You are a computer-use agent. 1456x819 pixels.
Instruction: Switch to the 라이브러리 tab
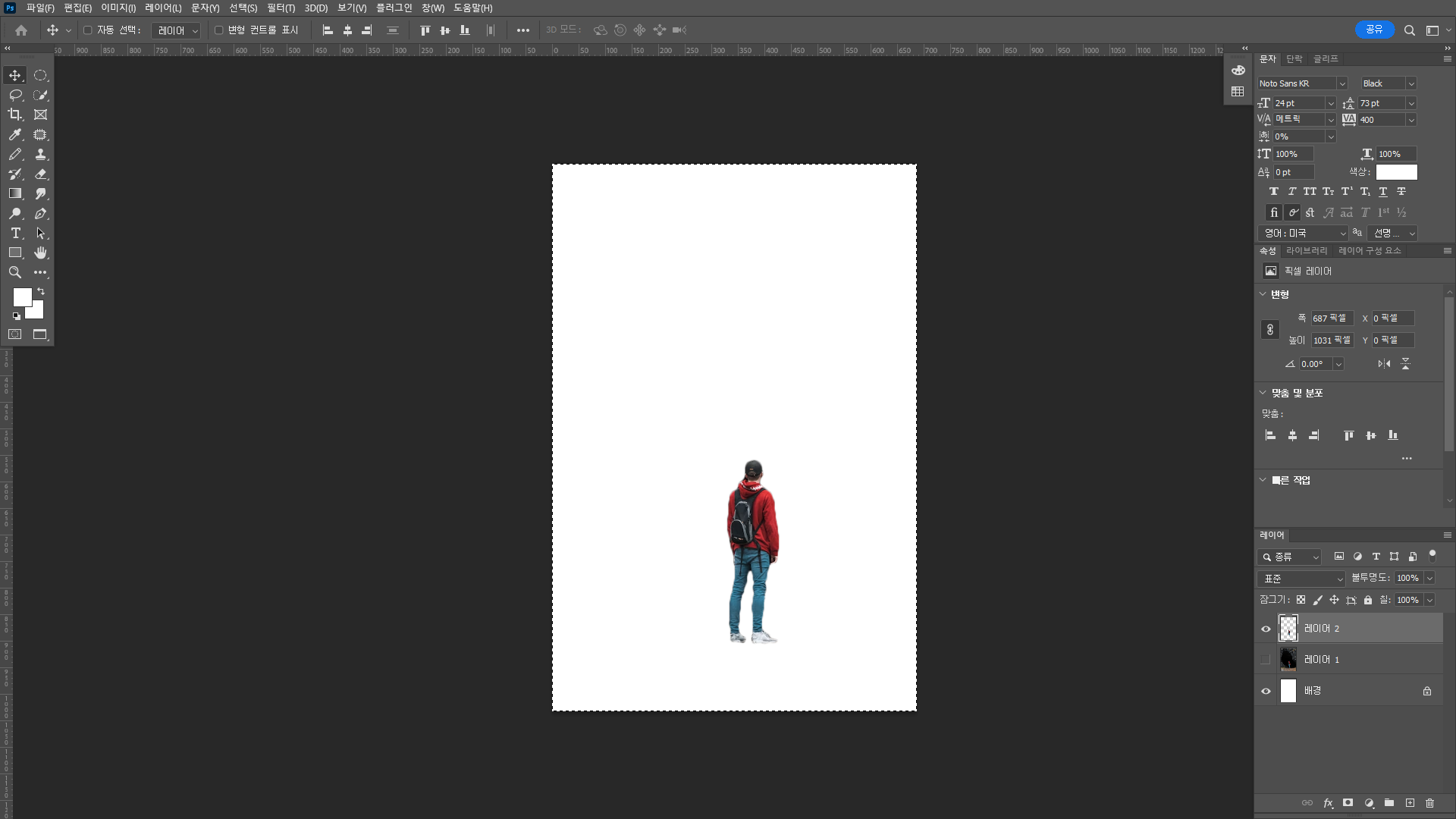click(x=1306, y=251)
